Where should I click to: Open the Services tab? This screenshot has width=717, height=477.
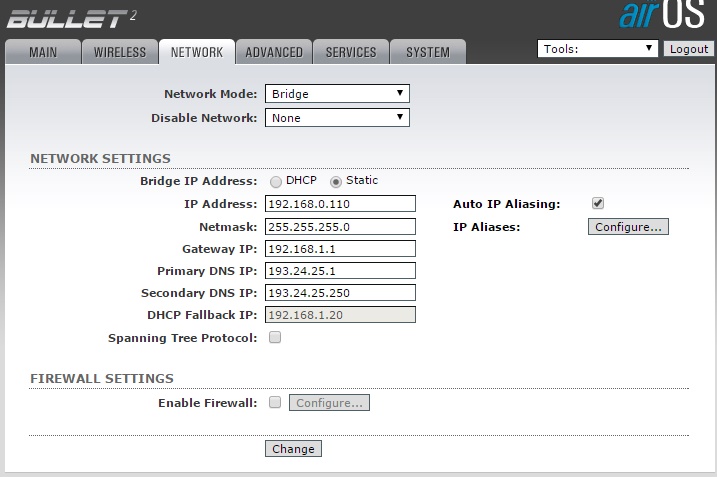351,52
